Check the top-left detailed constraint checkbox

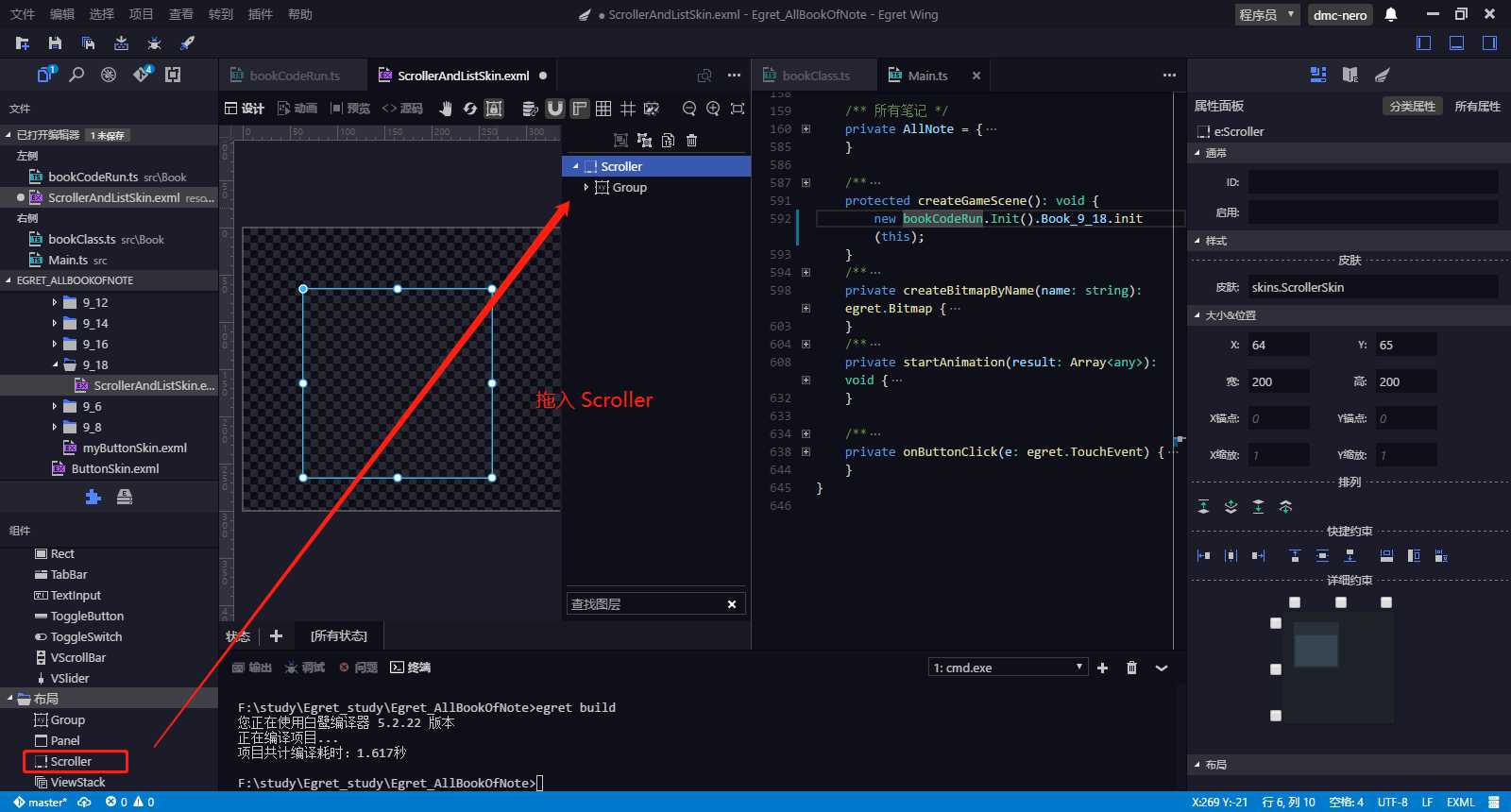pyautogui.click(x=1295, y=602)
